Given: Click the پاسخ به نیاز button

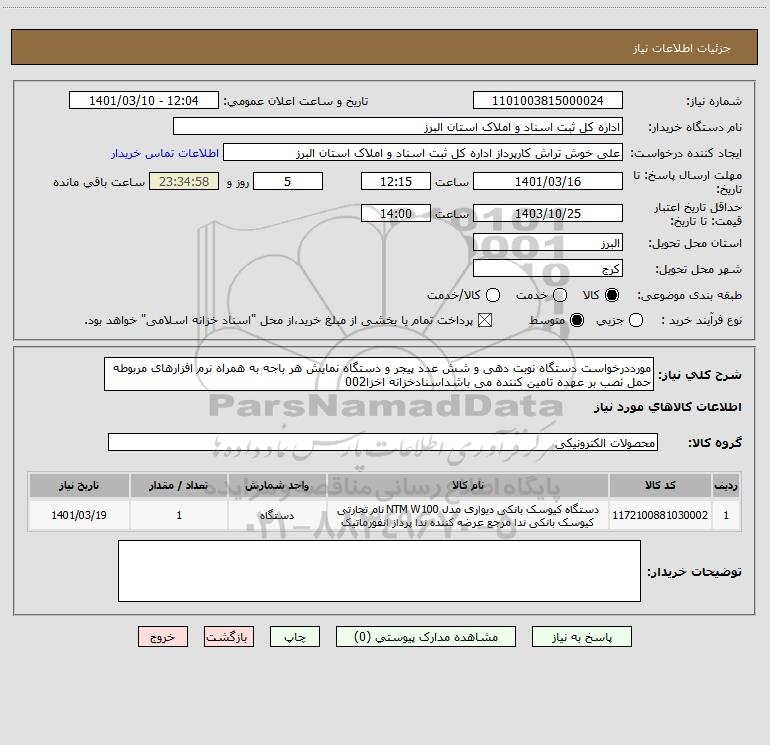Looking at the screenshot, I should click(x=581, y=636).
